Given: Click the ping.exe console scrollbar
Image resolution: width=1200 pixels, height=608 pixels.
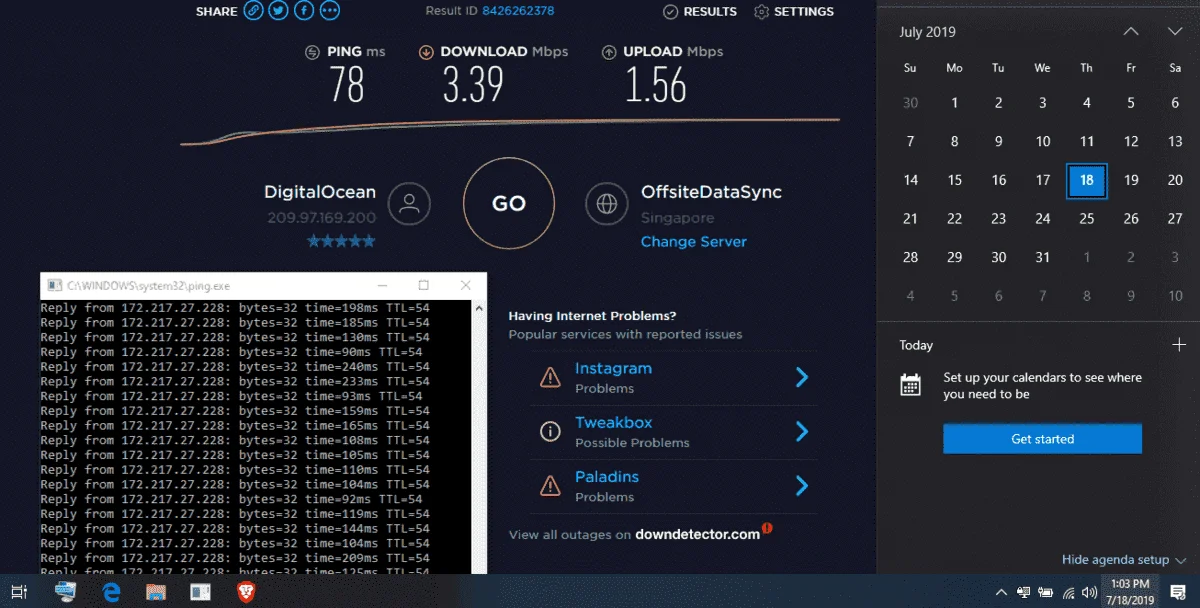Looking at the screenshot, I should pyautogui.click(x=478, y=436).
